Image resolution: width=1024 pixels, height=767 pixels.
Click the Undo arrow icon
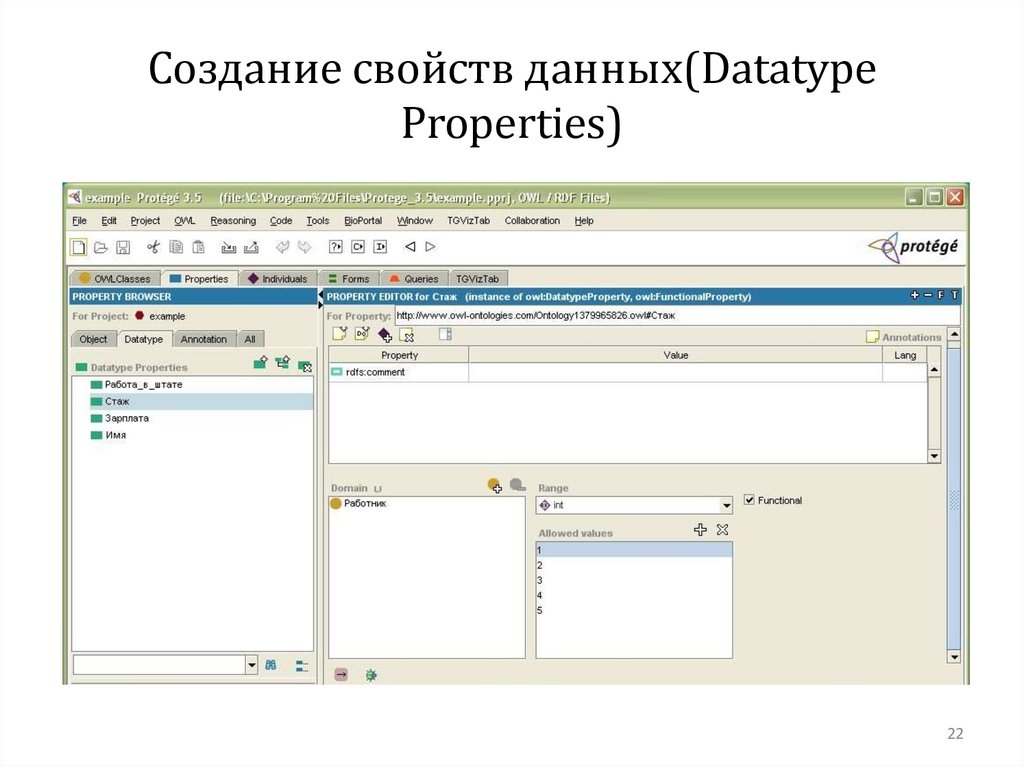[282, 247]
